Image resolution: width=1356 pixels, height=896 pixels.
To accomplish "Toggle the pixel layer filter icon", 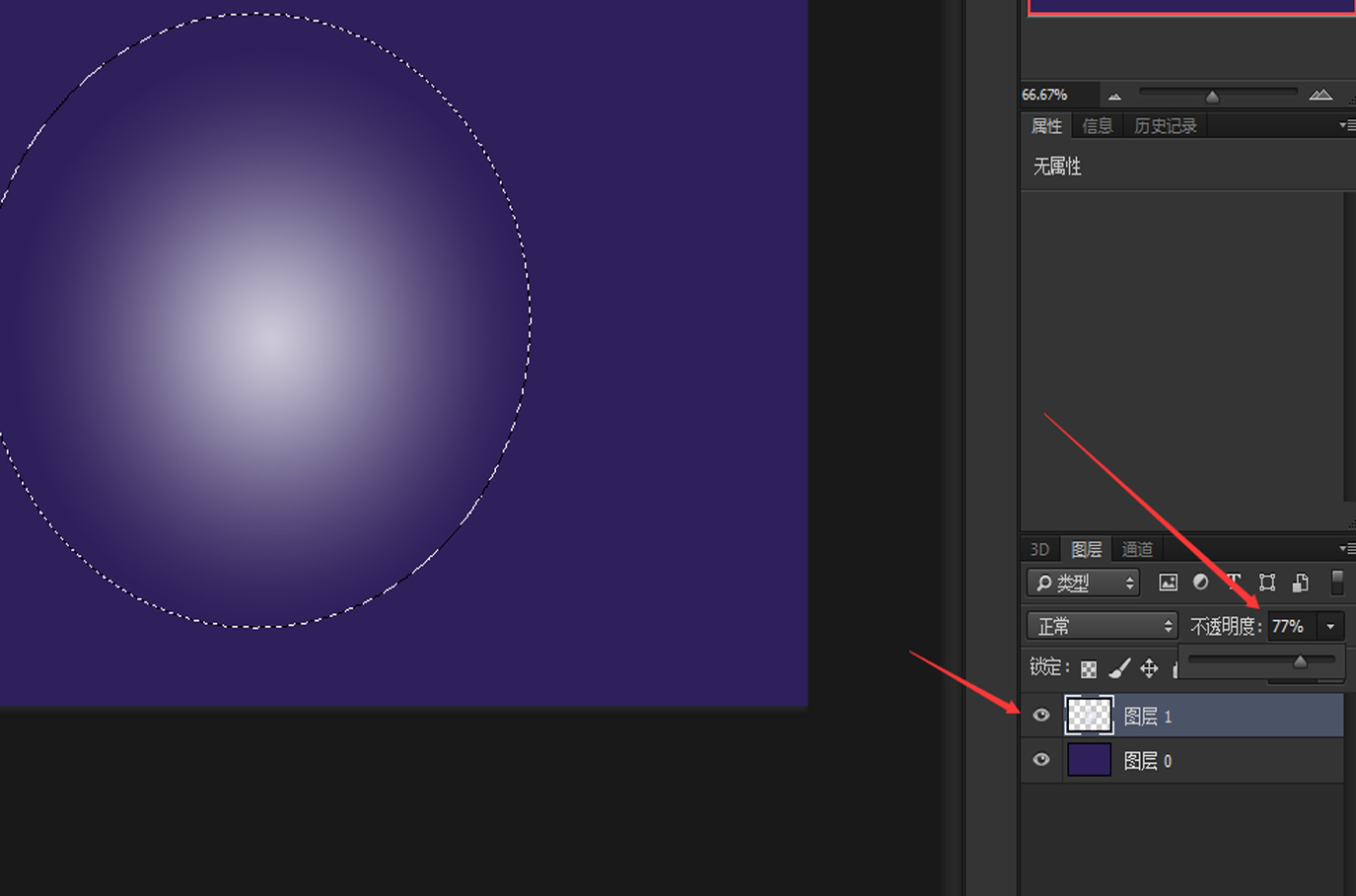I will pyautogui.click(x=1168, y=583).
